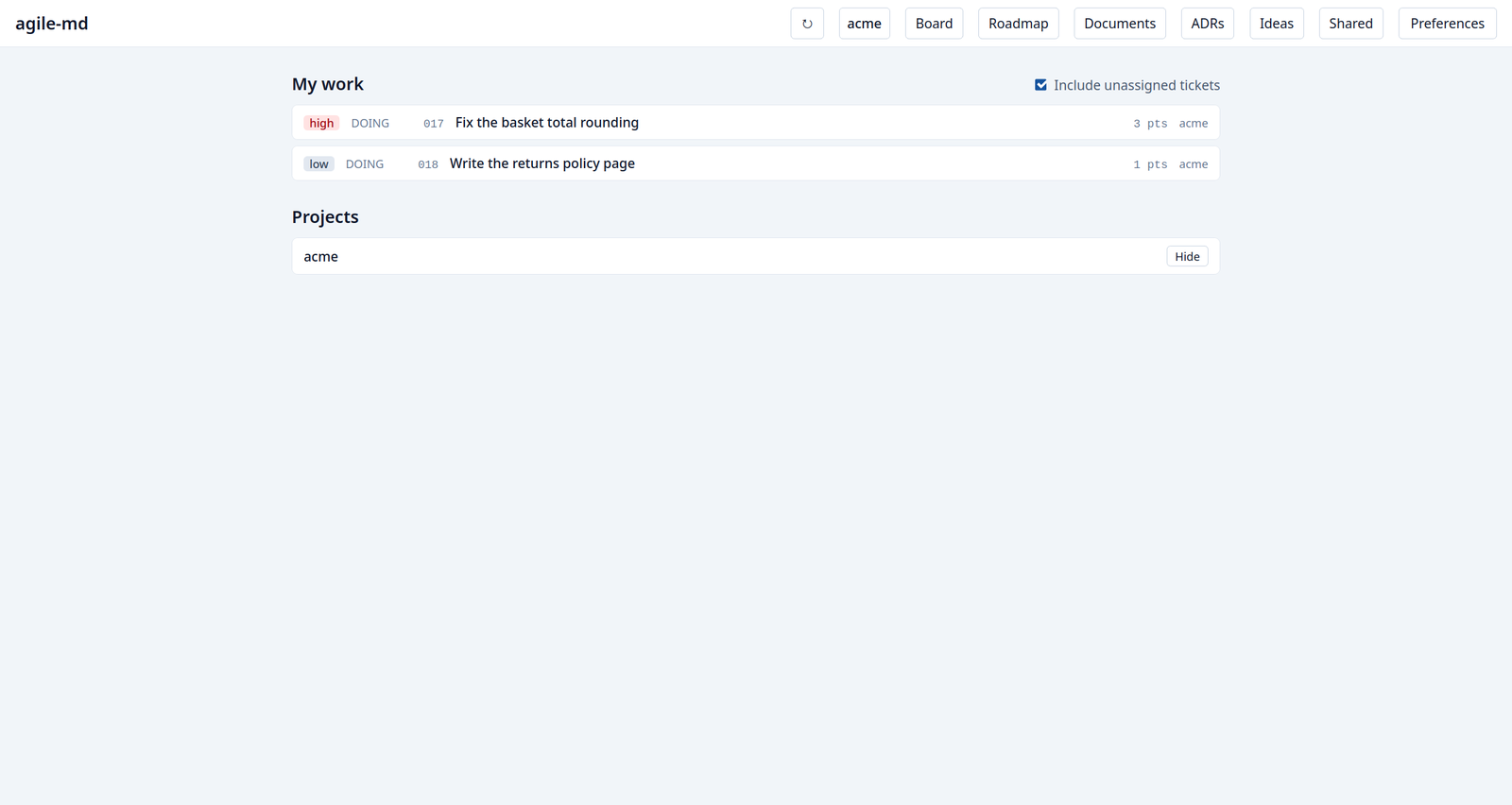Viewport: 1512px width, 805px height.
Task: Open the Ideas page
Action: [x=1277, y=24]
